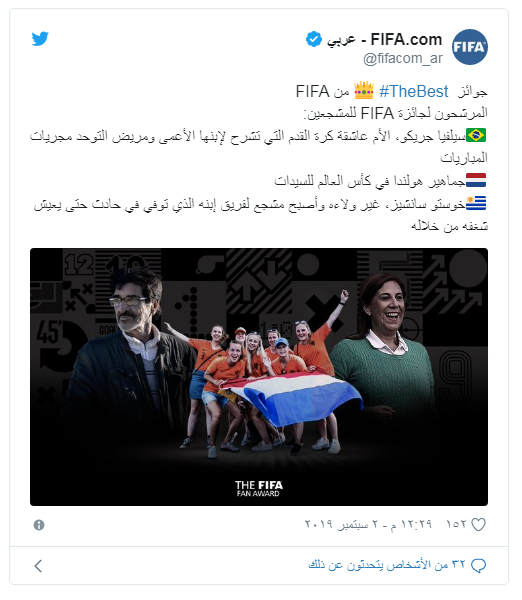
Task: Expand the conversation with chevron arrow
Action: [x=38, y=566]
